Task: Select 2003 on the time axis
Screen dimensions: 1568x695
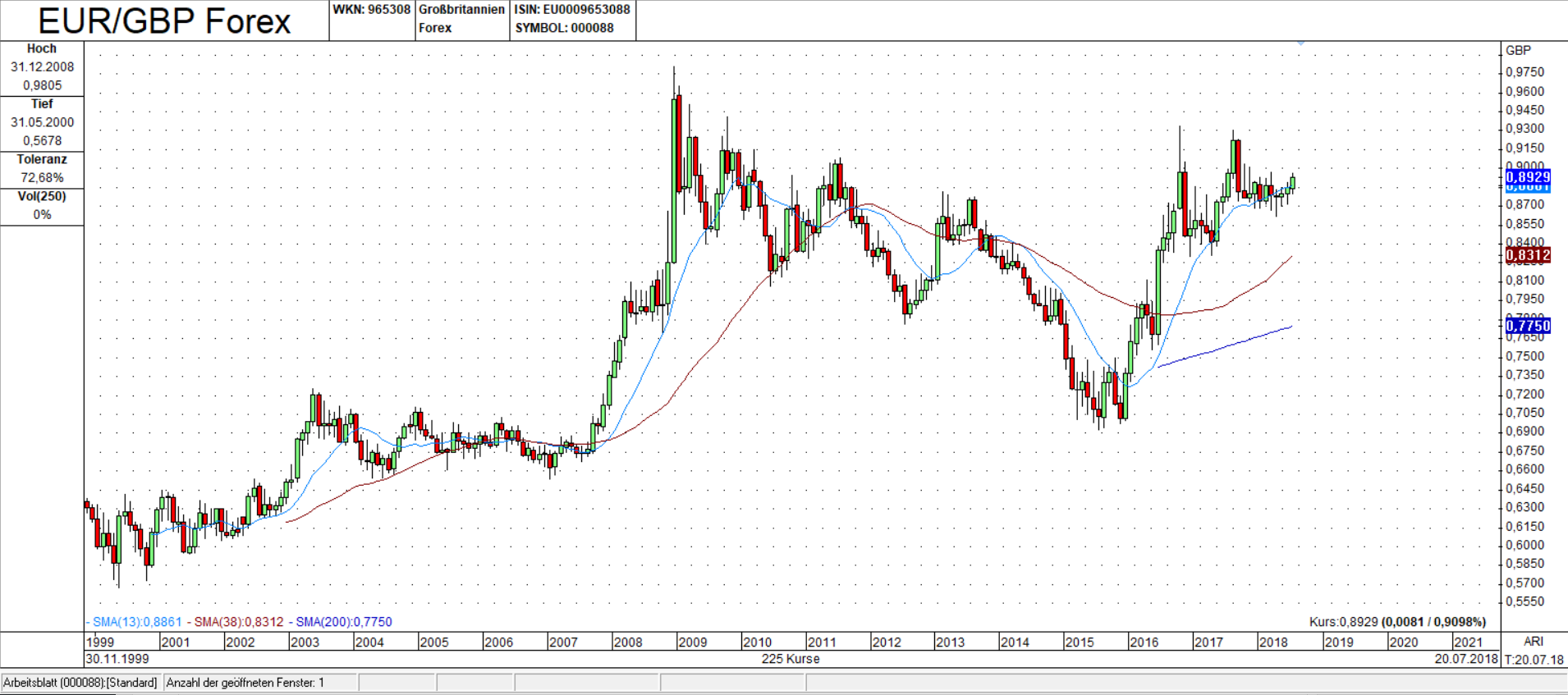Action: [x=305, y=642]
